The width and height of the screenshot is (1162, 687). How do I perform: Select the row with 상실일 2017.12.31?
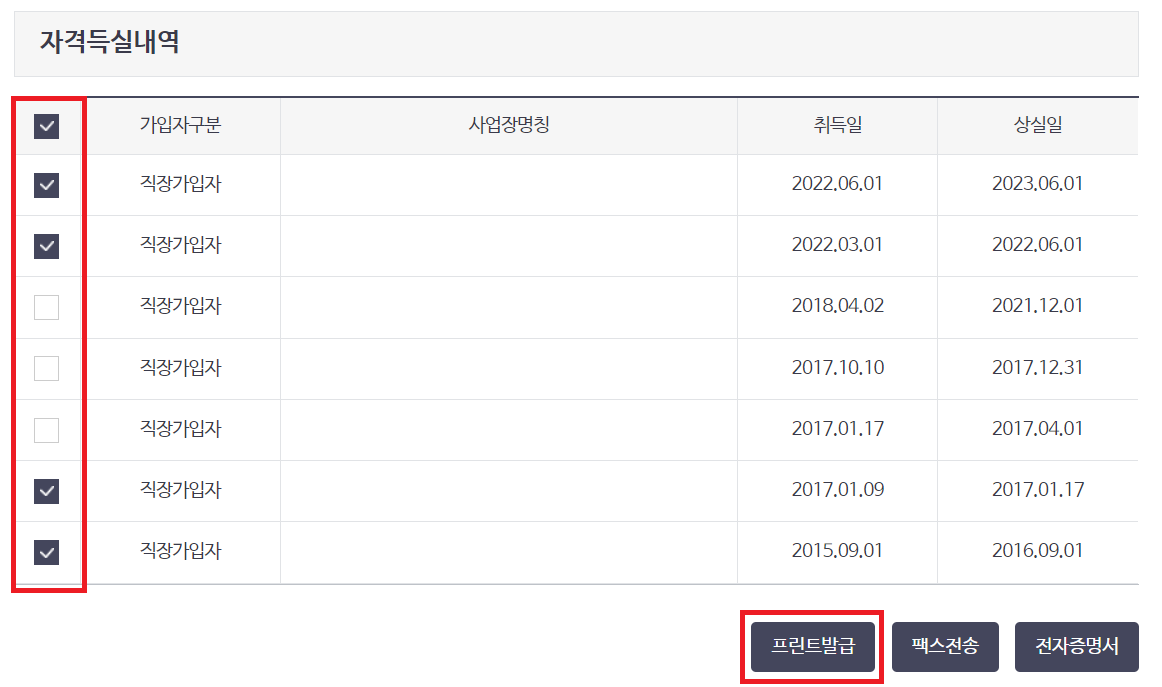(45, 368)
